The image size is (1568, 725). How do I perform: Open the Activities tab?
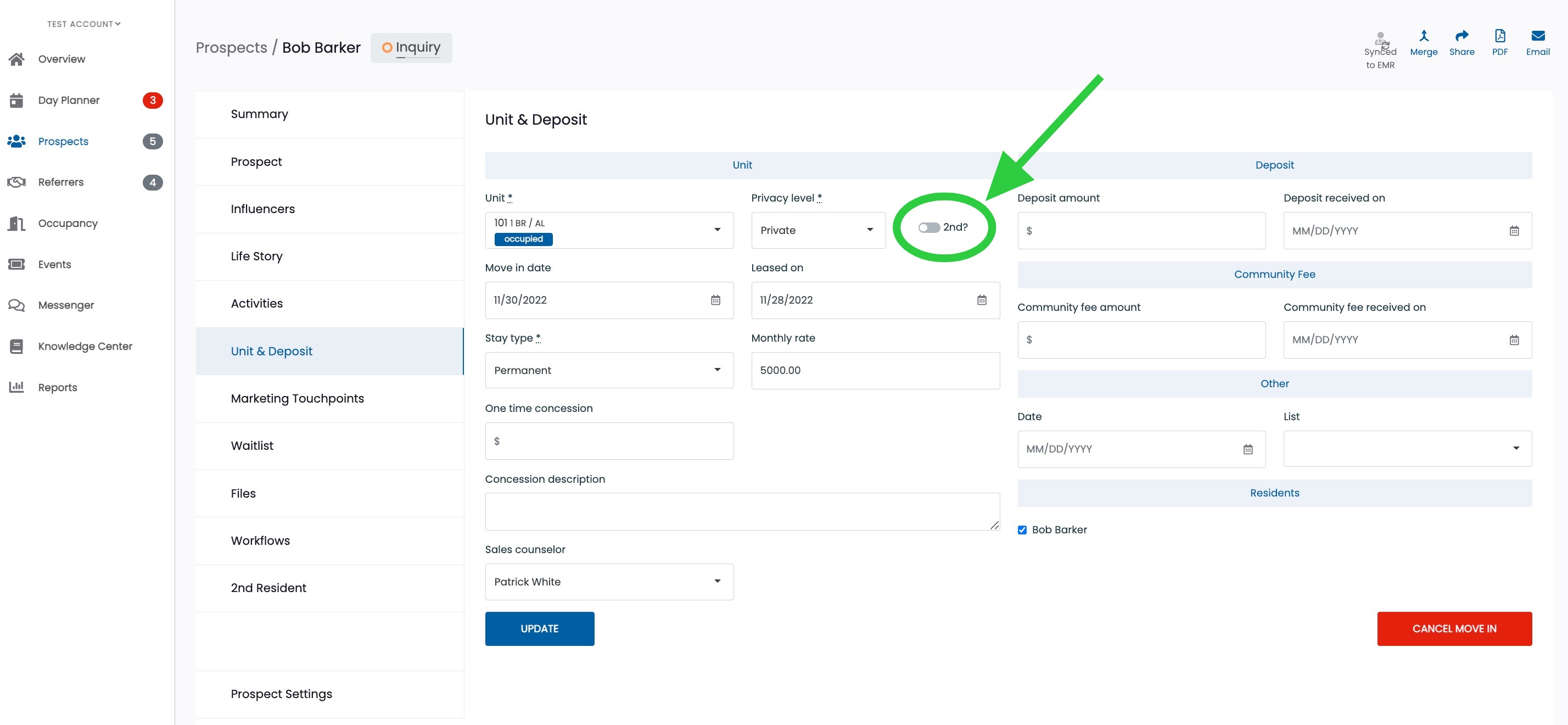coord(329,303)
